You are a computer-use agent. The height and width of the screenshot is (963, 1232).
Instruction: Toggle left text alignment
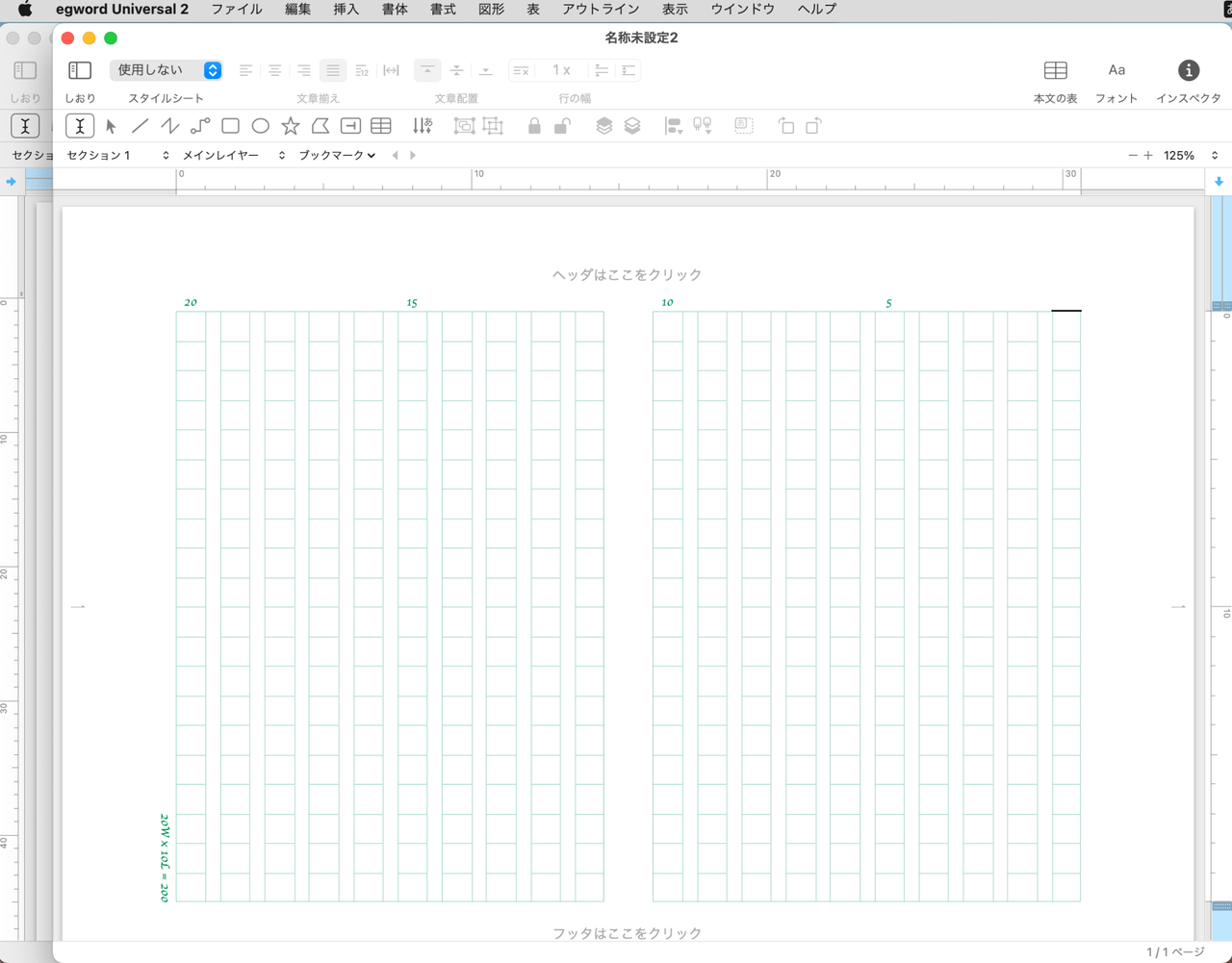pos(245,70)
